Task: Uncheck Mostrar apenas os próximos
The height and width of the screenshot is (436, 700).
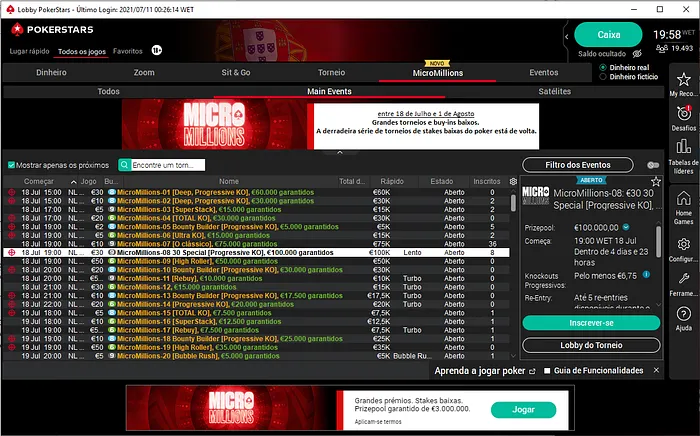Action: pos(12,165)
